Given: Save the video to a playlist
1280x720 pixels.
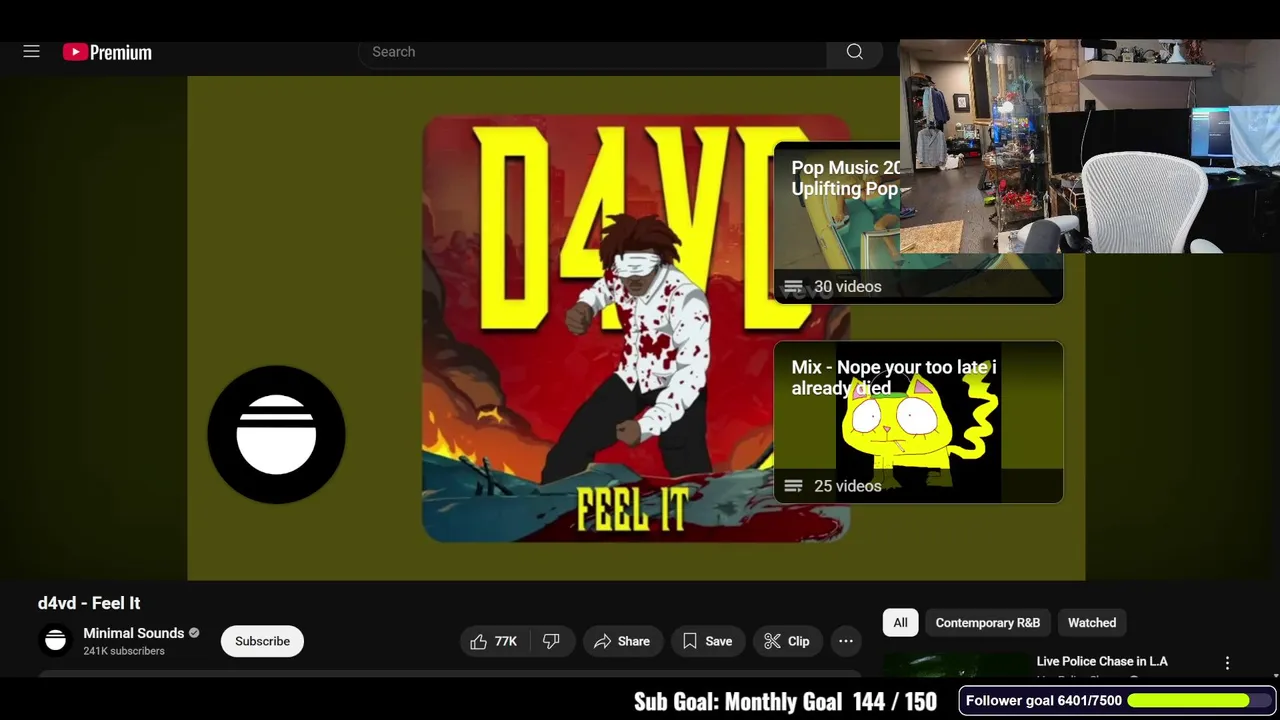Looking at the screenshot, I should point(707,641).
